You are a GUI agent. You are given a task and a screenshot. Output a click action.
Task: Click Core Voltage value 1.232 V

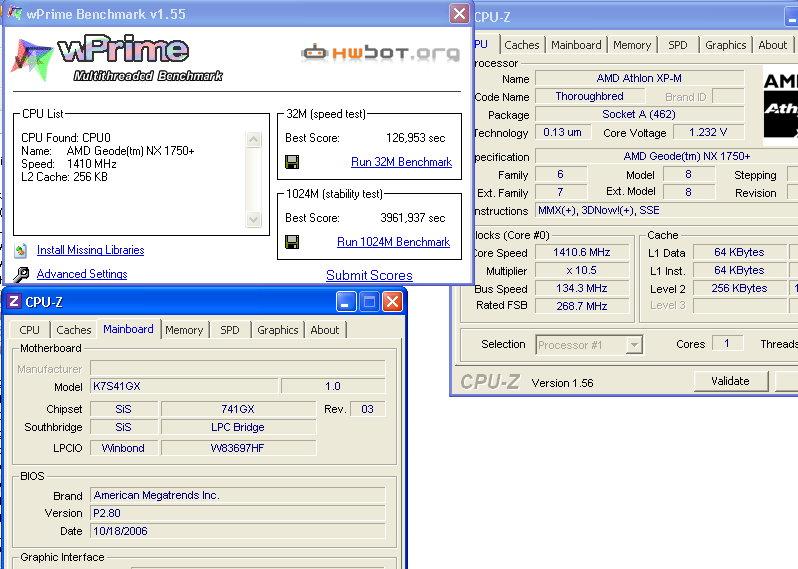708,132
